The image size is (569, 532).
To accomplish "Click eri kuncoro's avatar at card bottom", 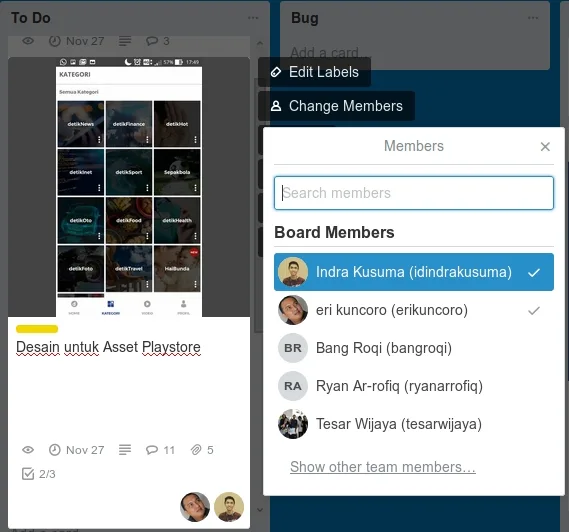I will (x=195, y=507).
